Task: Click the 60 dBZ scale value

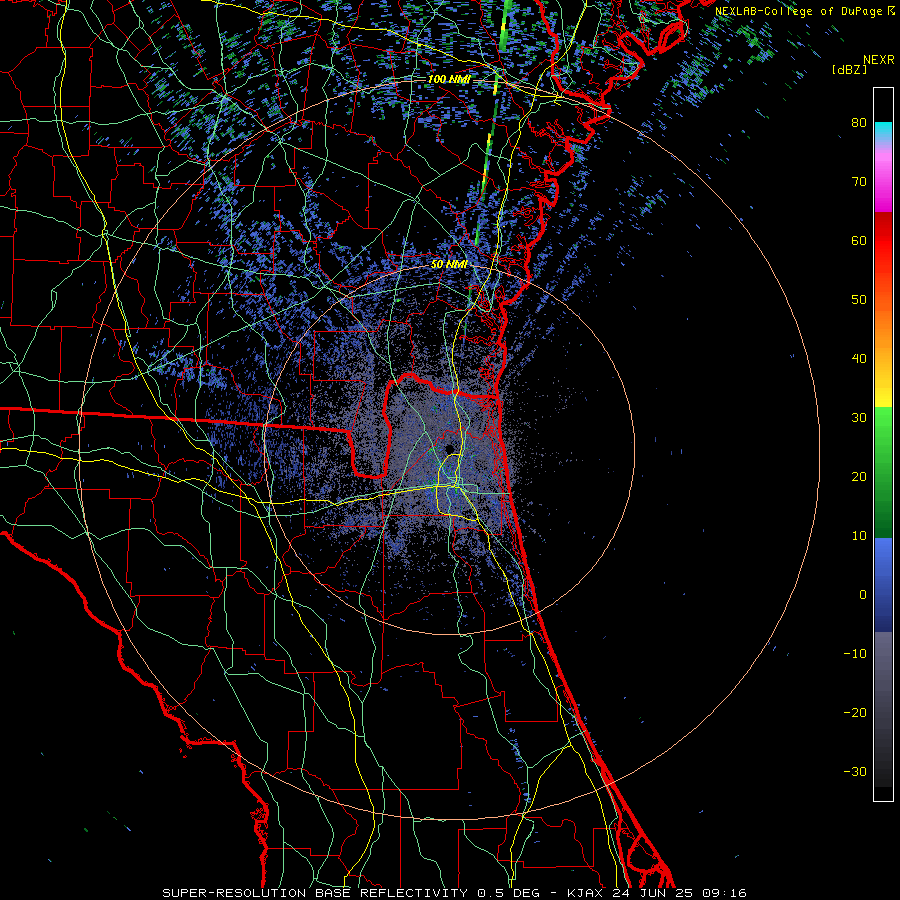Action: (x=859, y=240)
